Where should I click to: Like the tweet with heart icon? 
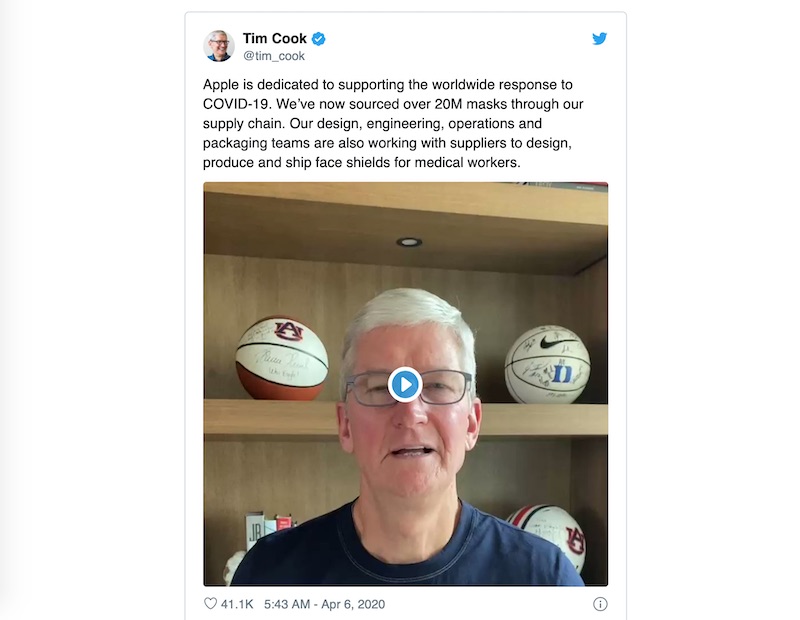pos(210,604)
